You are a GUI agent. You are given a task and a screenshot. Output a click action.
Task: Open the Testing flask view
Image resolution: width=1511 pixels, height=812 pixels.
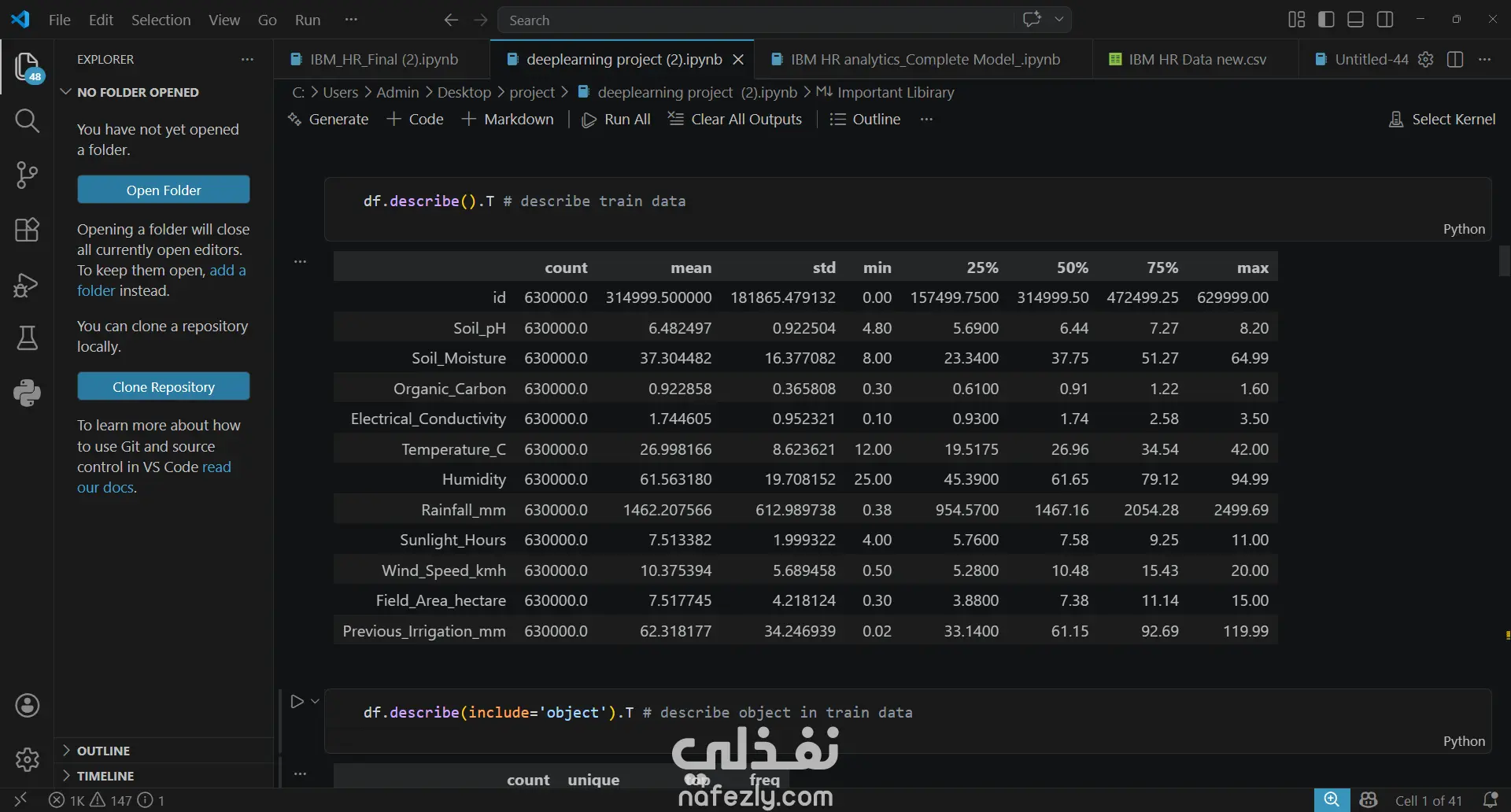pyautogui.click(x=28, y=338)
